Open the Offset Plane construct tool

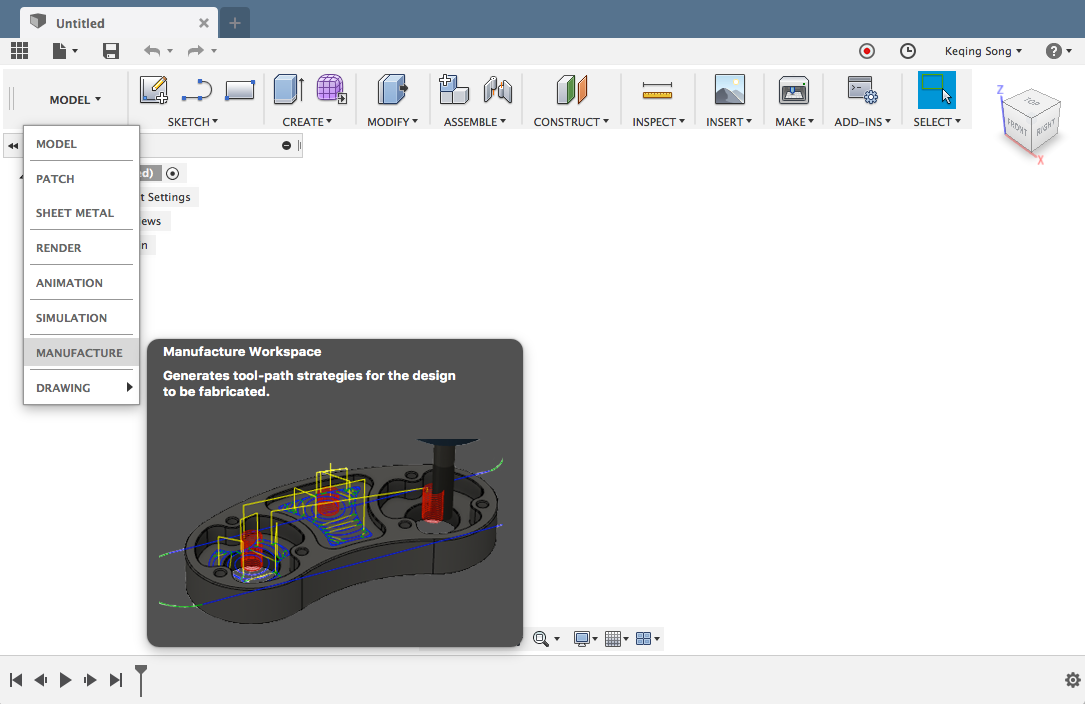tap(572, 91)
